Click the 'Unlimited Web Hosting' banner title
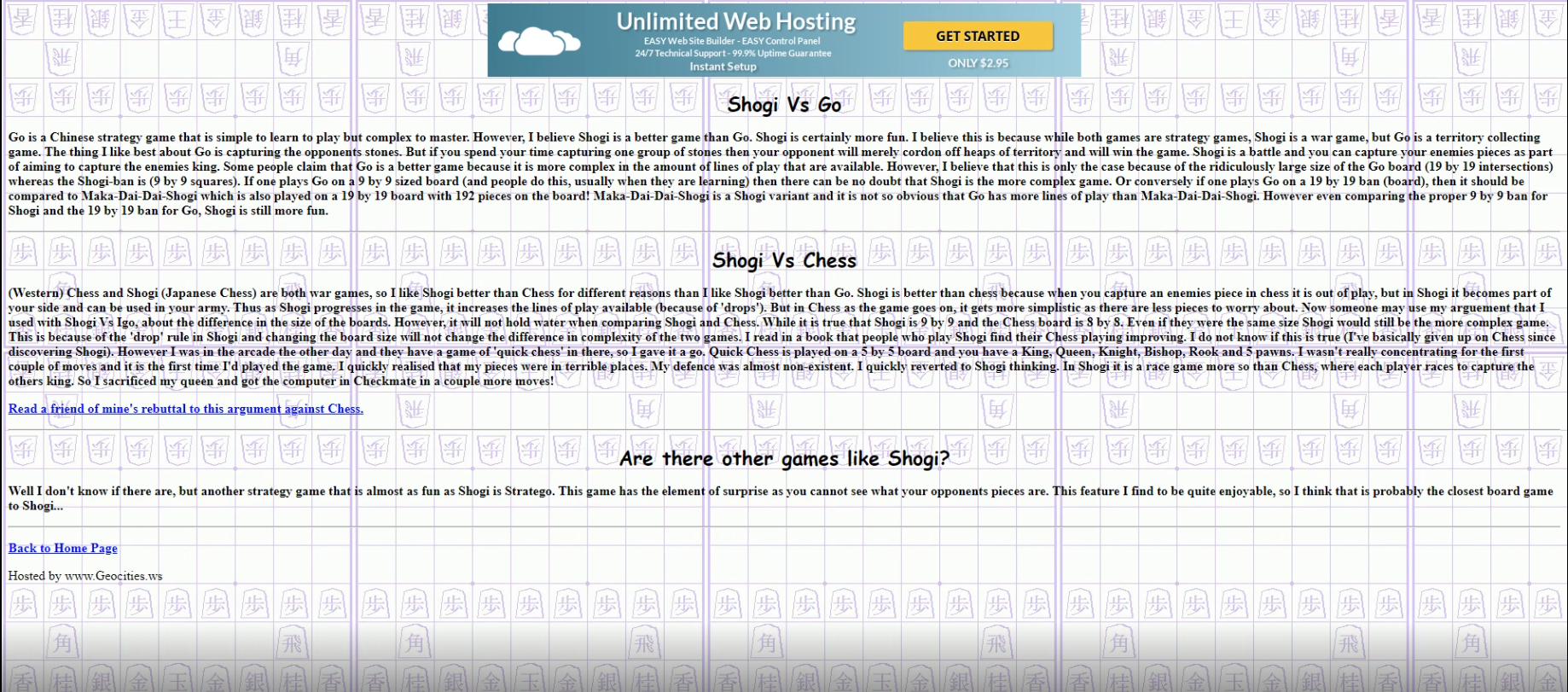The height and width of the screenshot is (692, 1568). (x=735, y=21)
